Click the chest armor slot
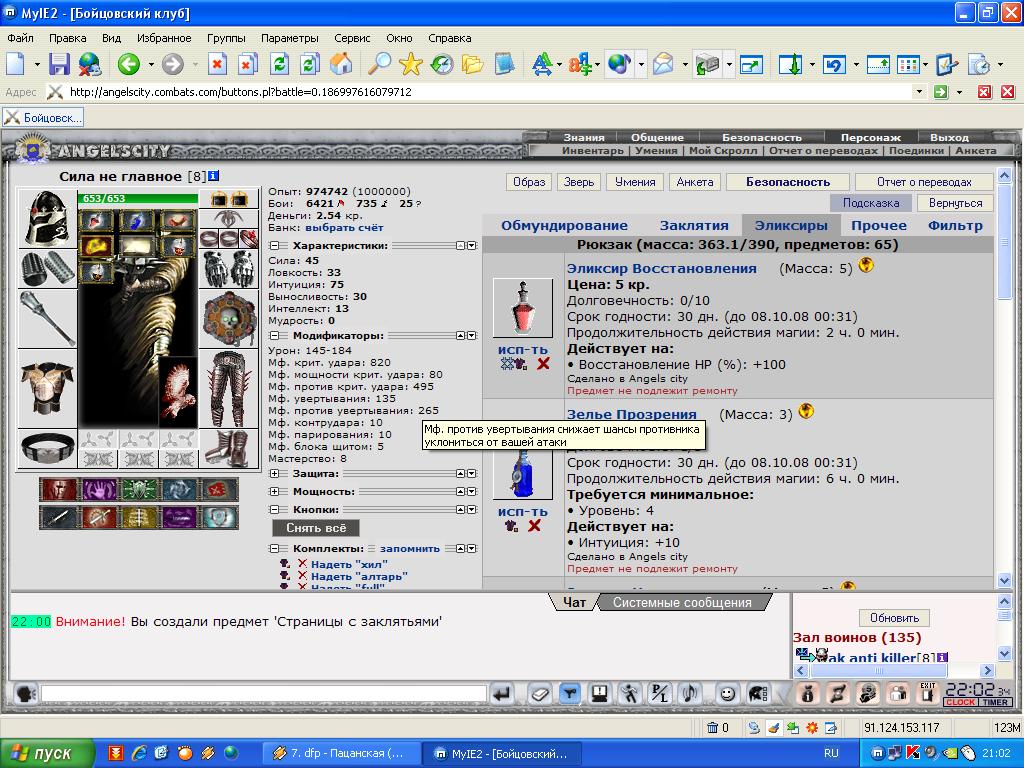This screenshot has width=1024, height=768. point(47,389)
